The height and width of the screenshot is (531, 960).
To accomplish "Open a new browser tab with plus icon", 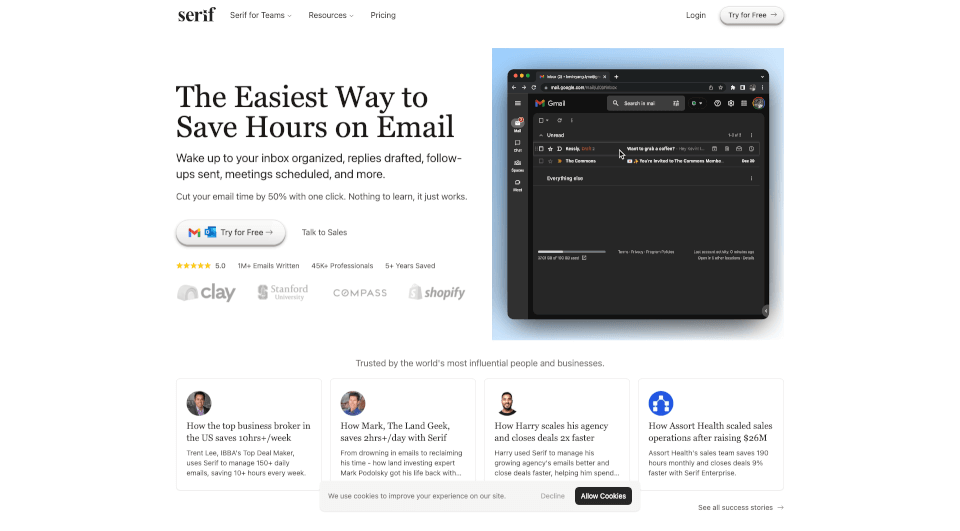I will pos(616,77).
